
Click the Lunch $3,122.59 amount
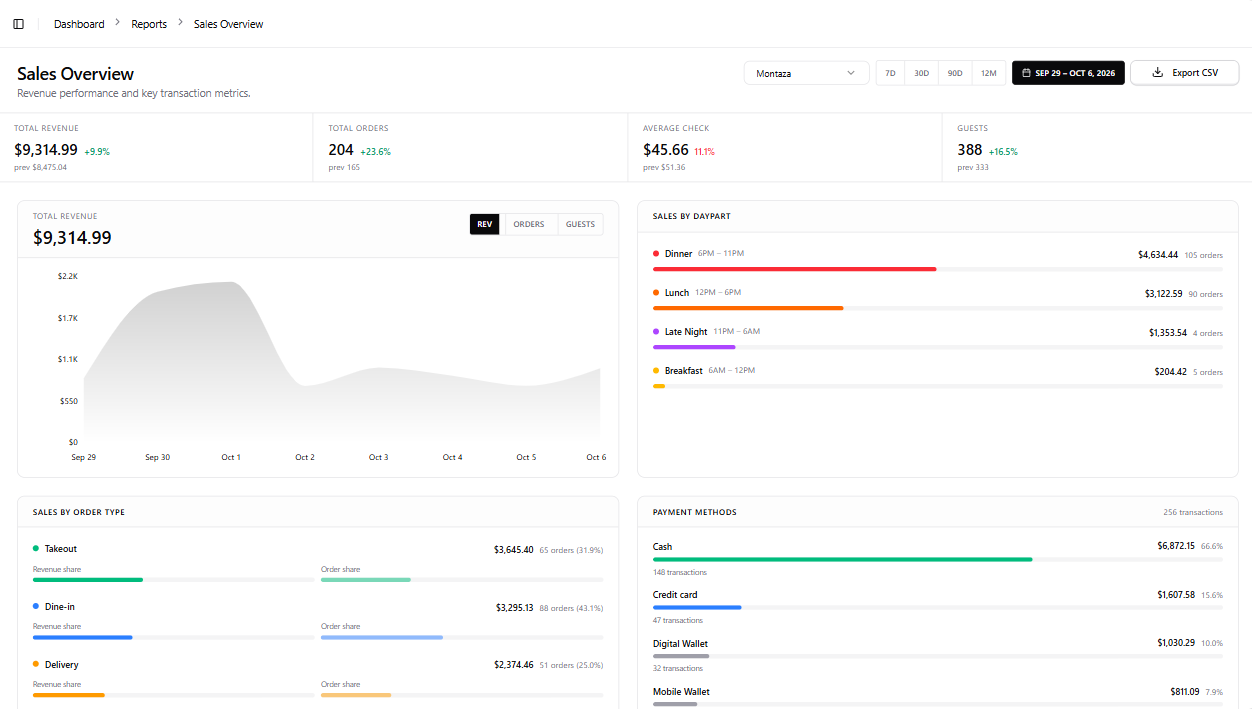point(1164,294)
